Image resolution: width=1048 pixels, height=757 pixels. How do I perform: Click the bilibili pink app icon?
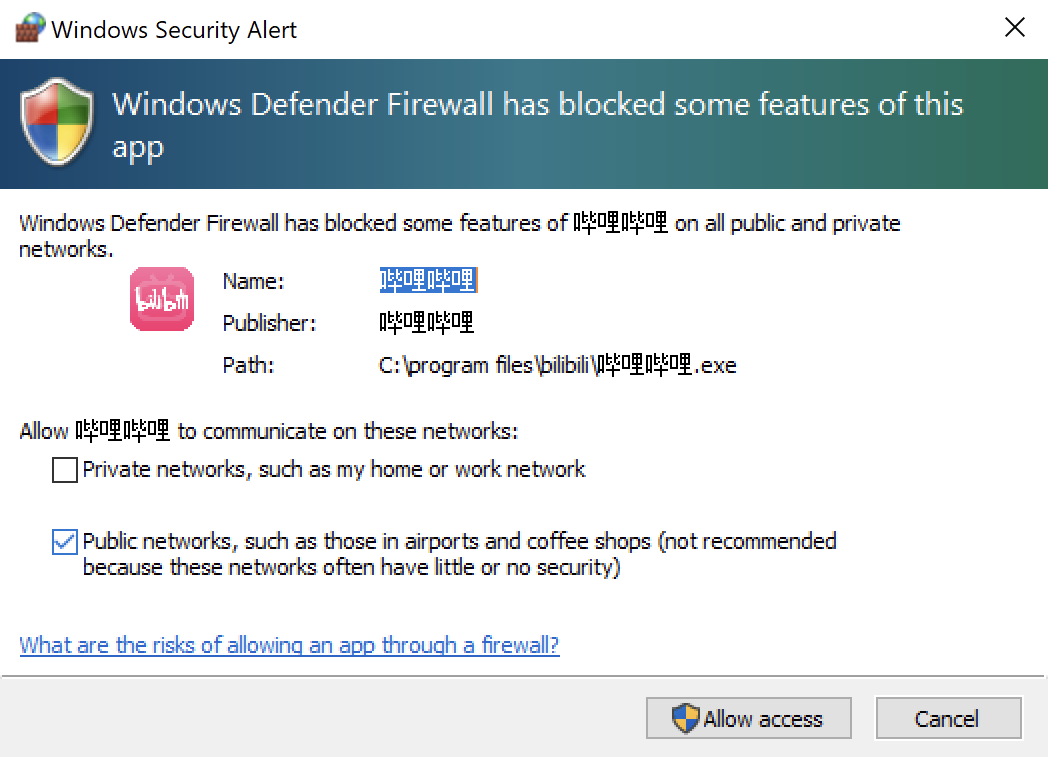pyautogui.click(x=161, y=299)
